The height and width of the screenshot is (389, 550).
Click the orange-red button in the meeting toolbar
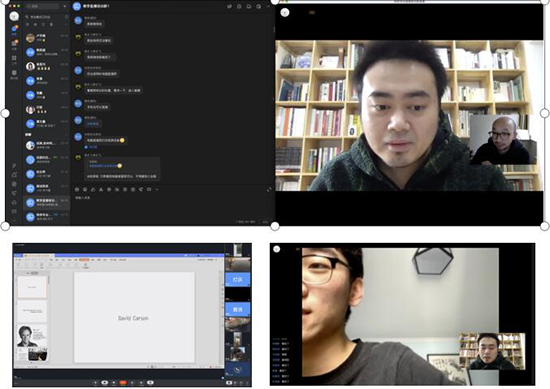click(123, 383)
